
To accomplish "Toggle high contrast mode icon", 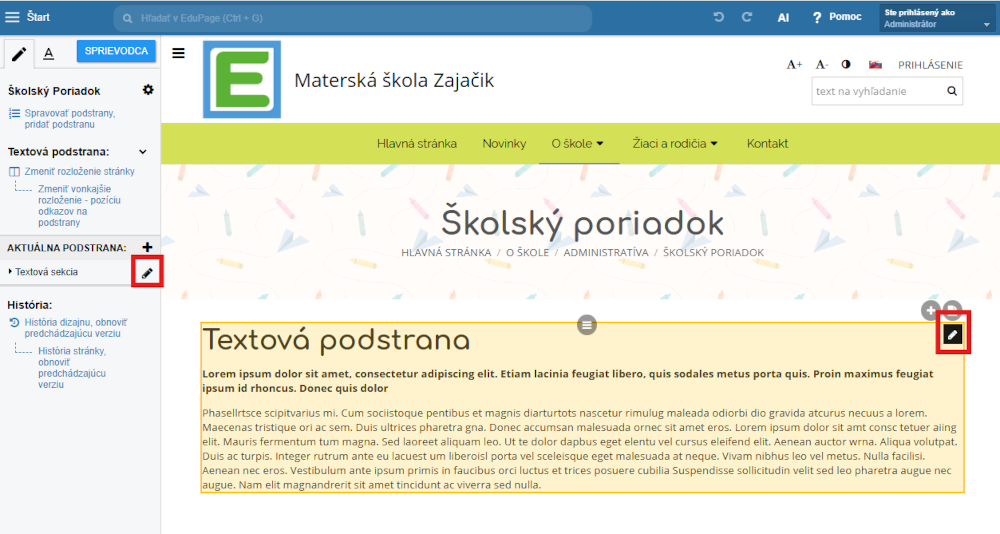I will tap(846, 65).
